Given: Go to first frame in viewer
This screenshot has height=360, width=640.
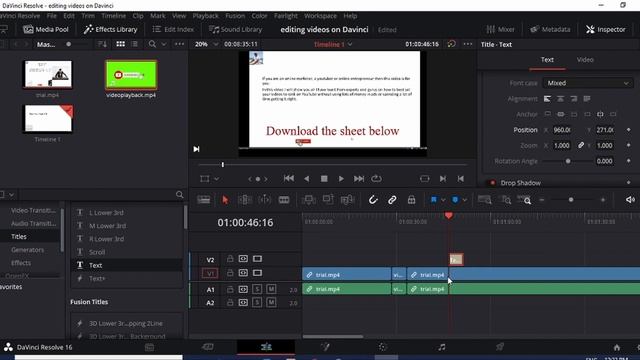Looking at the screenshot, I should [289, 179].
